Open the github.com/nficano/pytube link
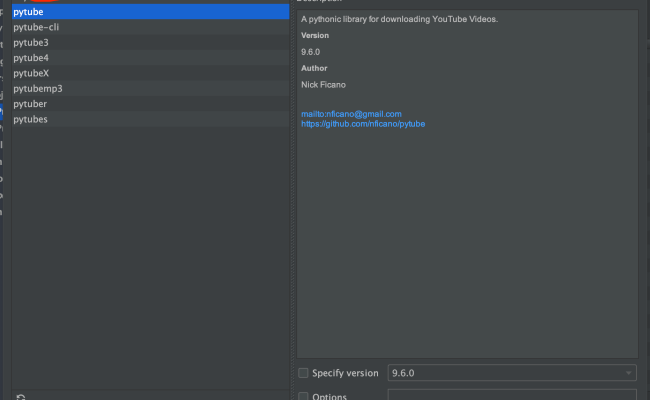This screenshot has height=400, width=650. (x=363, y=124)
